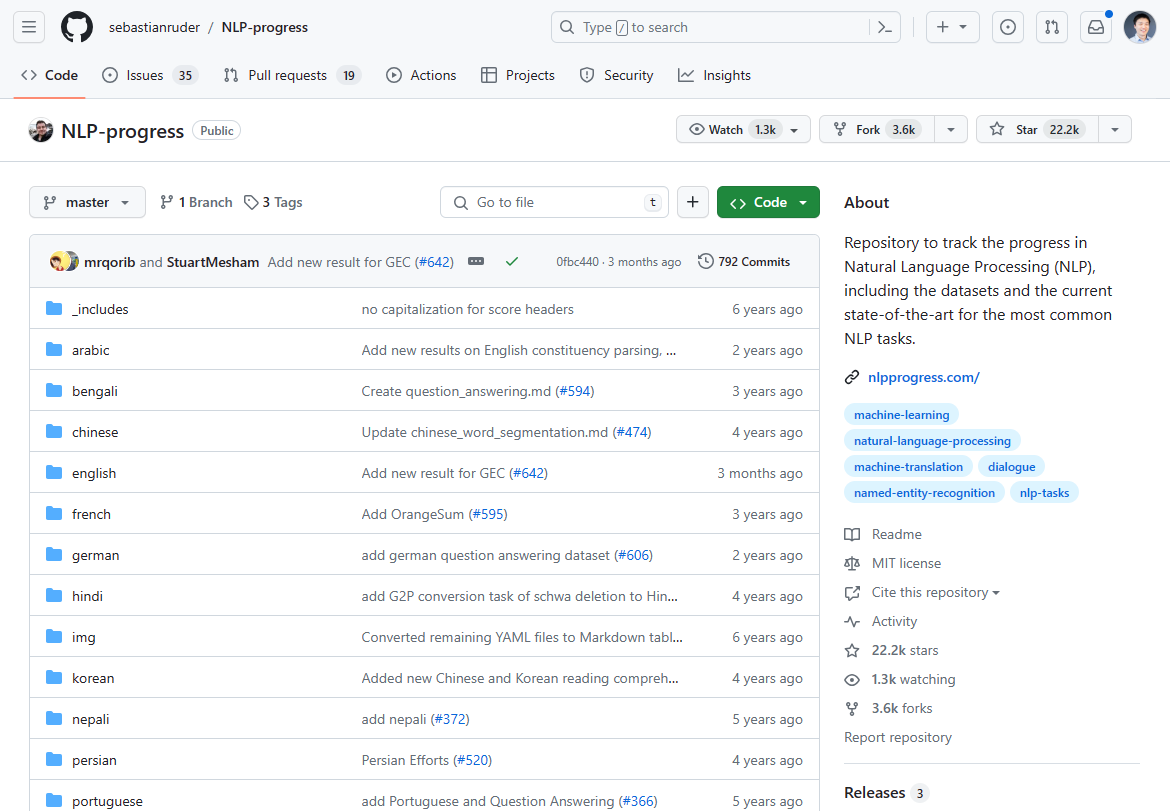
Task: Open the green Code dropdown button
Action: click(769, 202)
